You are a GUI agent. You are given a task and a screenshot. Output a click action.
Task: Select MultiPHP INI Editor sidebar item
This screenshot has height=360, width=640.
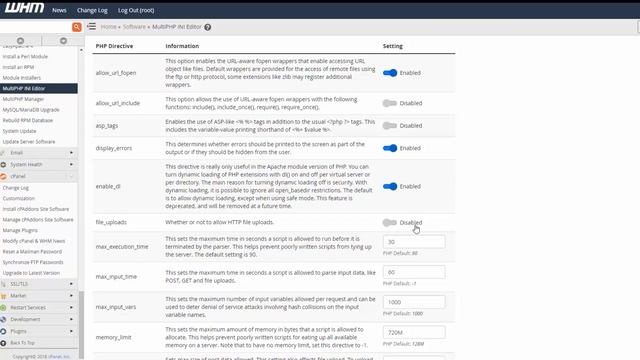(x=39, y=89)
